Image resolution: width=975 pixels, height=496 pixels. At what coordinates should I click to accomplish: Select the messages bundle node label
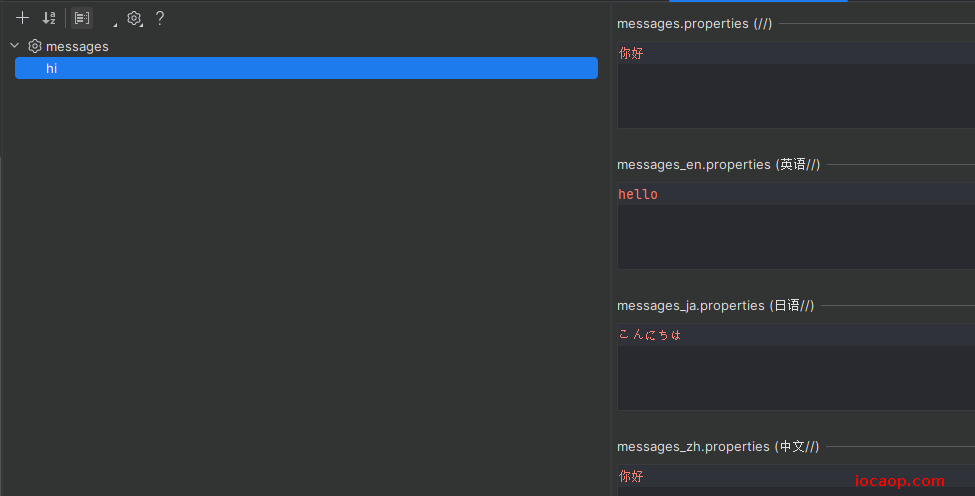77,47
